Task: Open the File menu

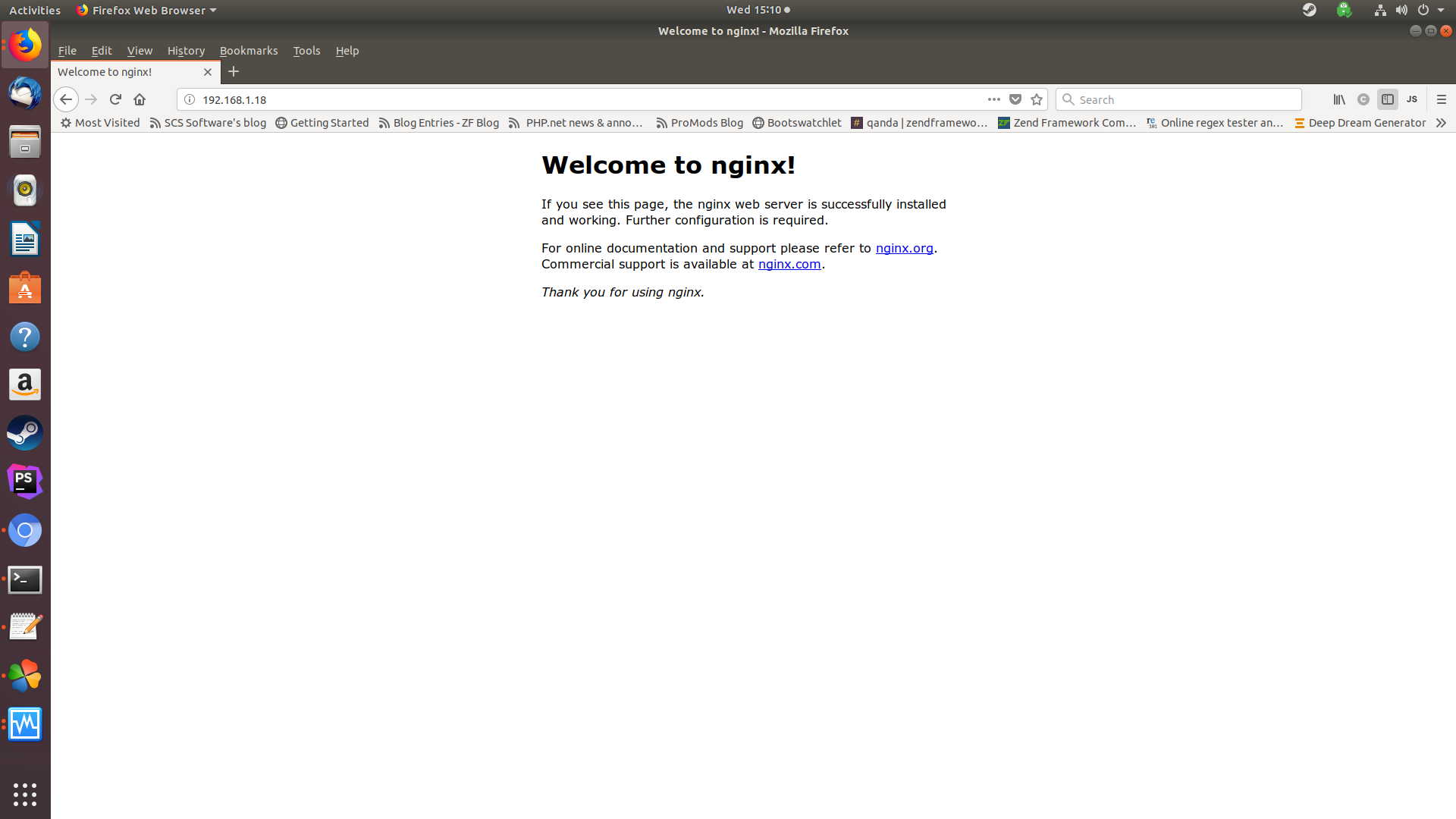Action: pos(67,51)
